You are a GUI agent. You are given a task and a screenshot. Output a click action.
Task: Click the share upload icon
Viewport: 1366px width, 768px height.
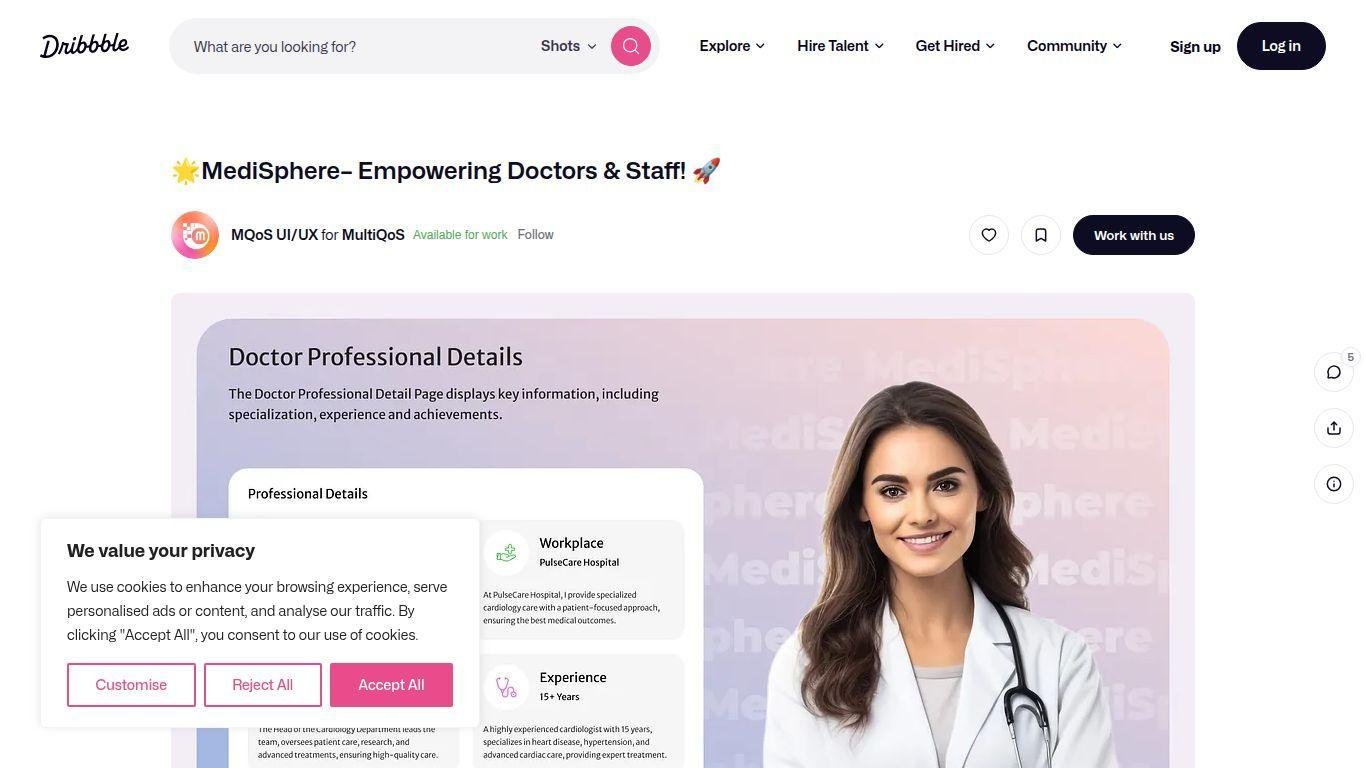(x=1334, y=428)
